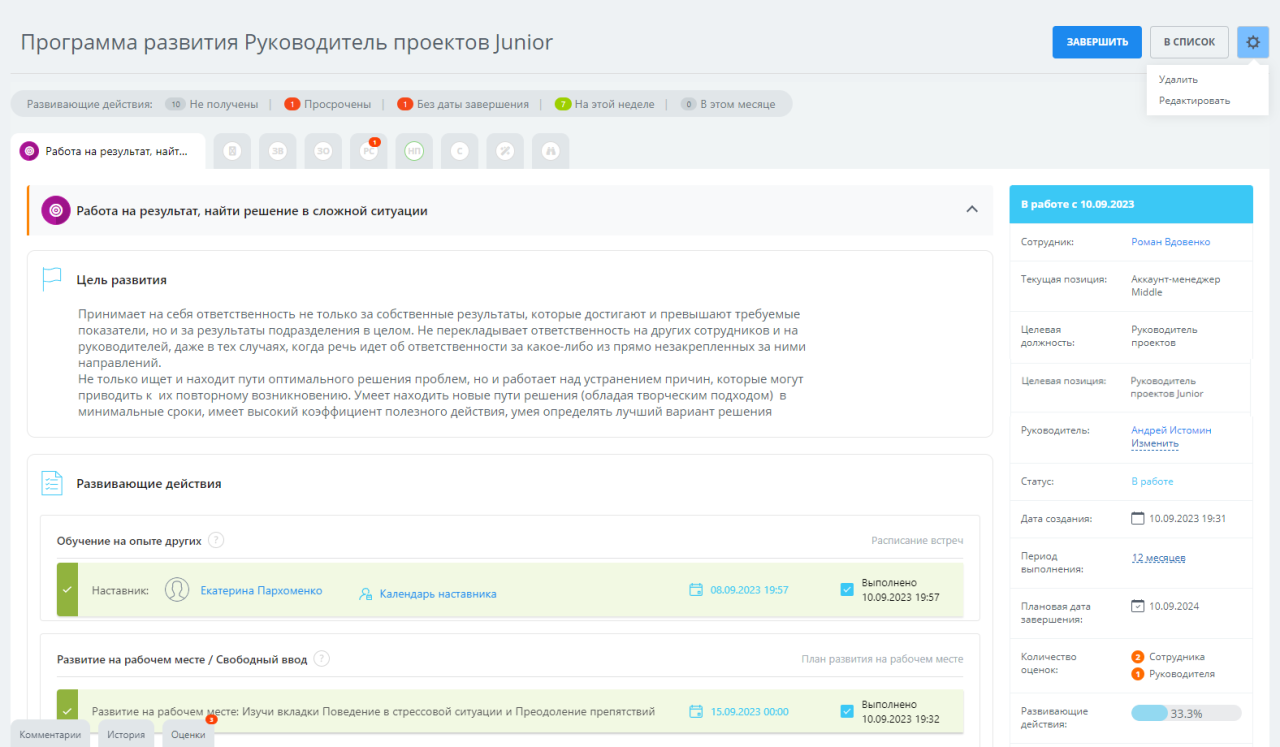Open the 'ЗВ' competency tab
This screenshot has height=747, width=1280.
278,151
